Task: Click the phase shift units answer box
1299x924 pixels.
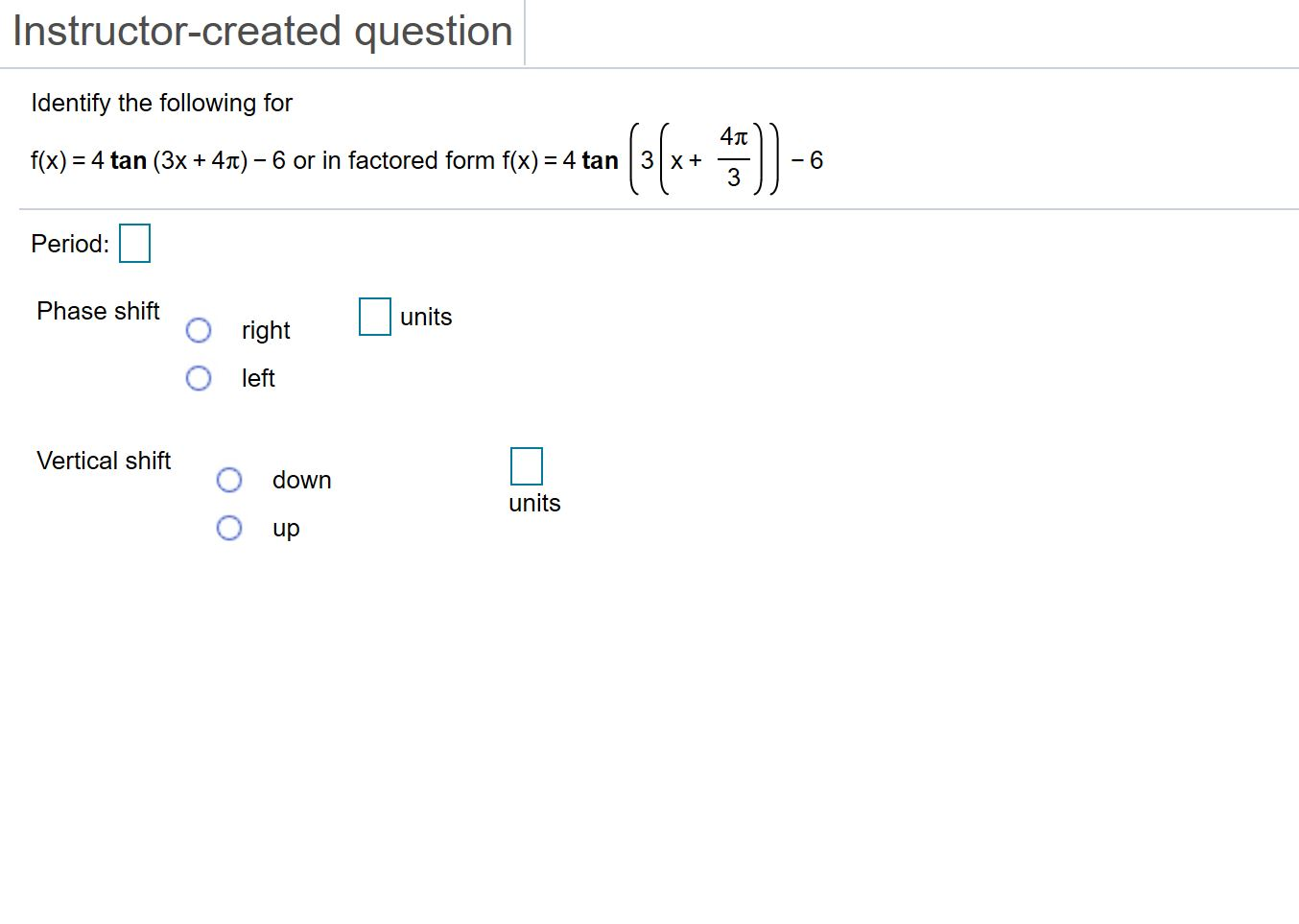Action: (x=374, y=317)
